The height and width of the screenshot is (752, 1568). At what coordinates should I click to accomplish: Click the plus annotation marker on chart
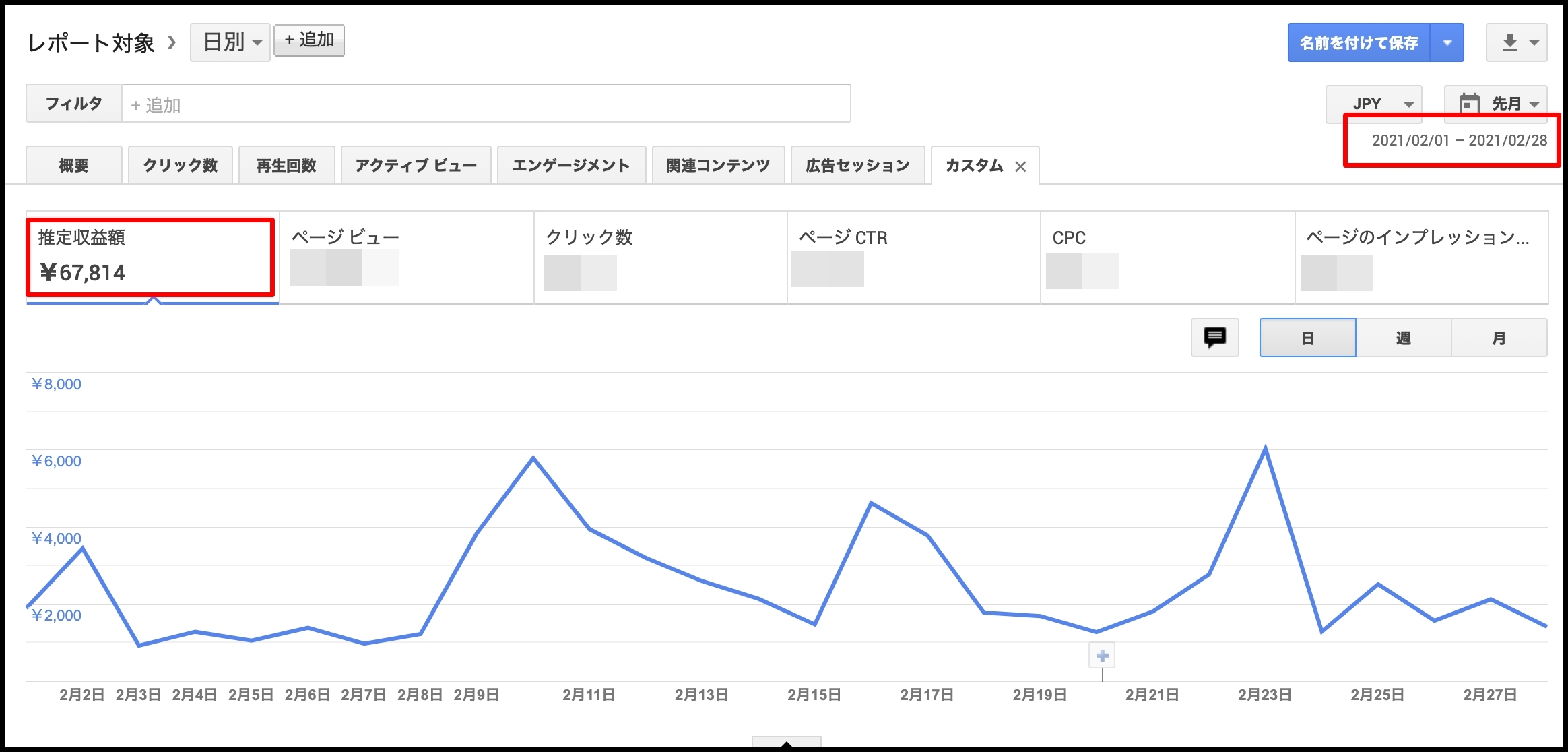(1102, 656)
